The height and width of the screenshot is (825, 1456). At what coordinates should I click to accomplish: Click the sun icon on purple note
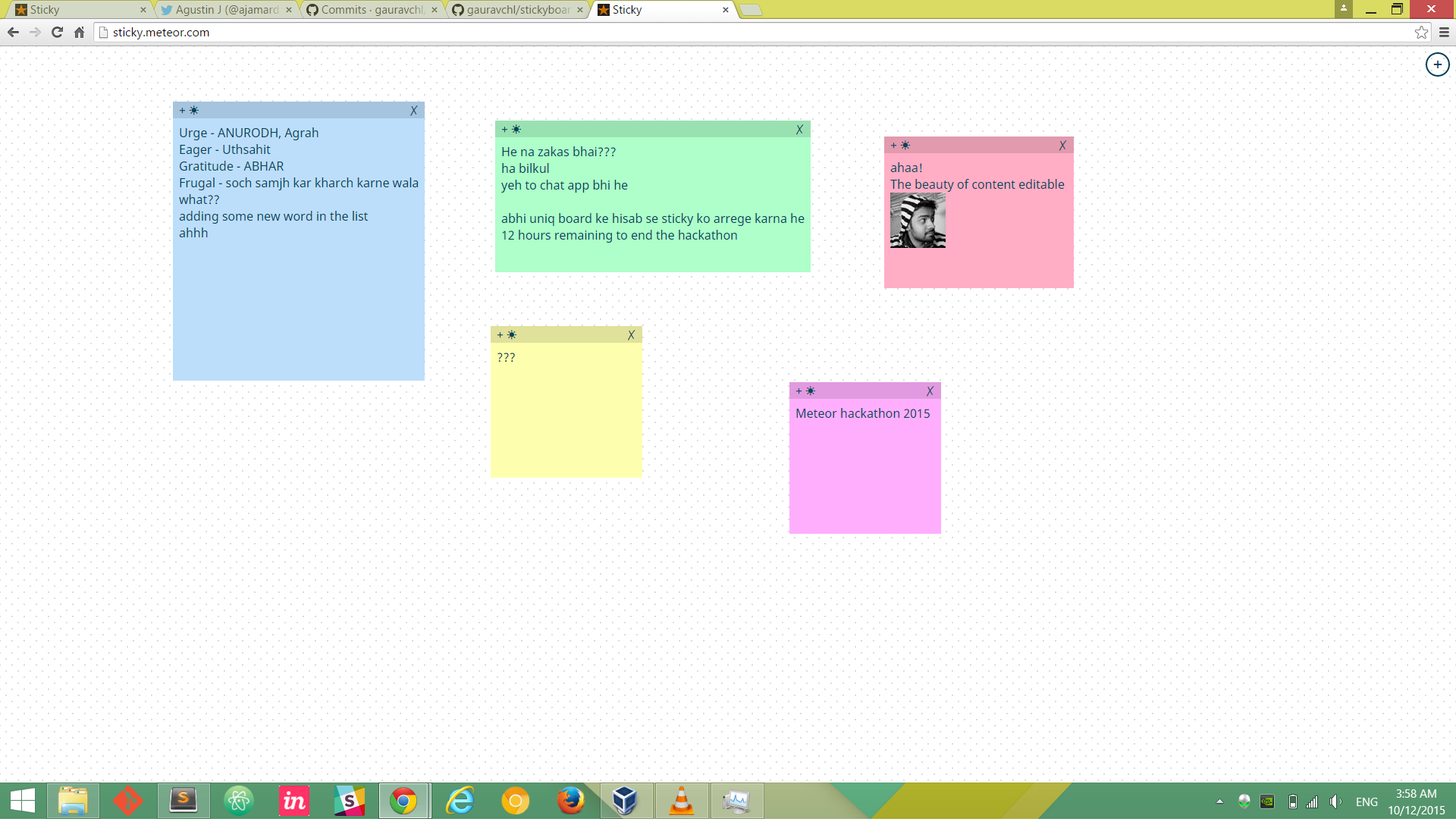click(811, 391)
